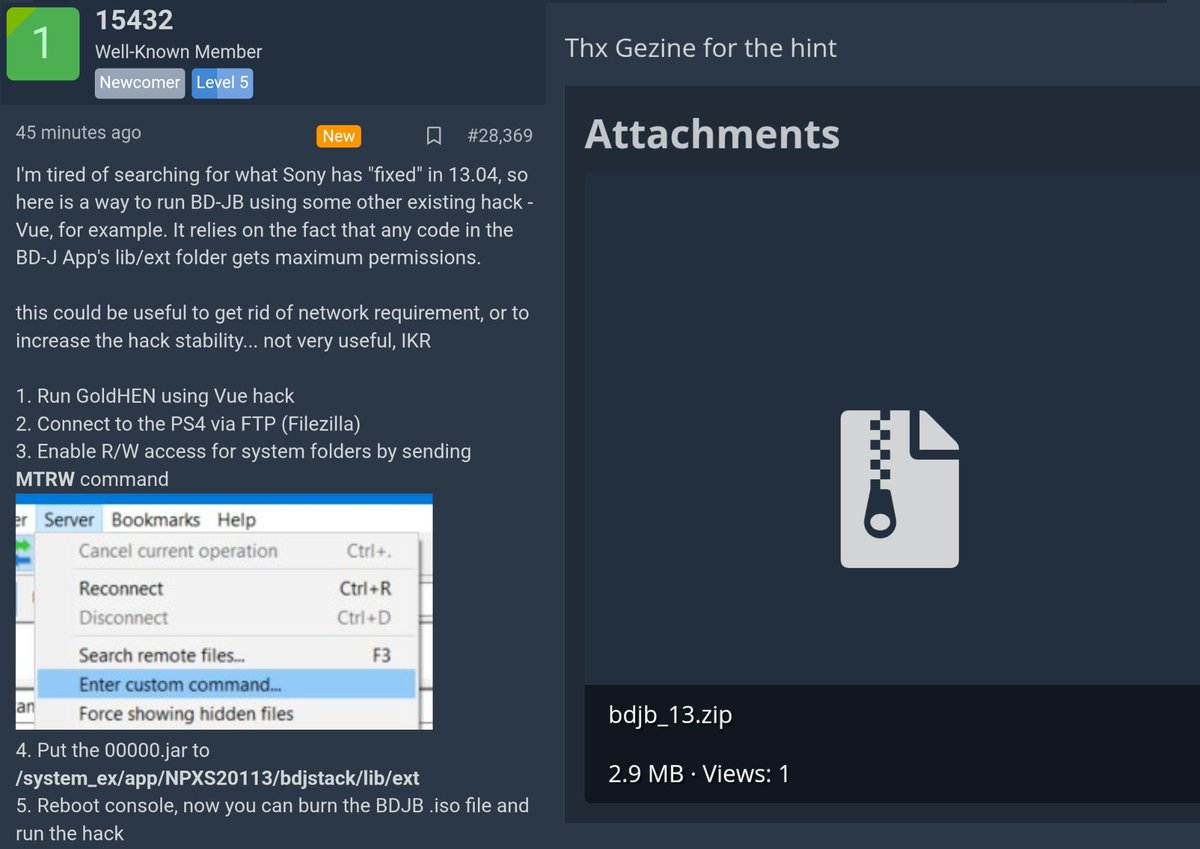Open the Server menu in the screenshot
Image resolution: width=1200 pixels, height=849 pixels.
[x=69, y=519]
